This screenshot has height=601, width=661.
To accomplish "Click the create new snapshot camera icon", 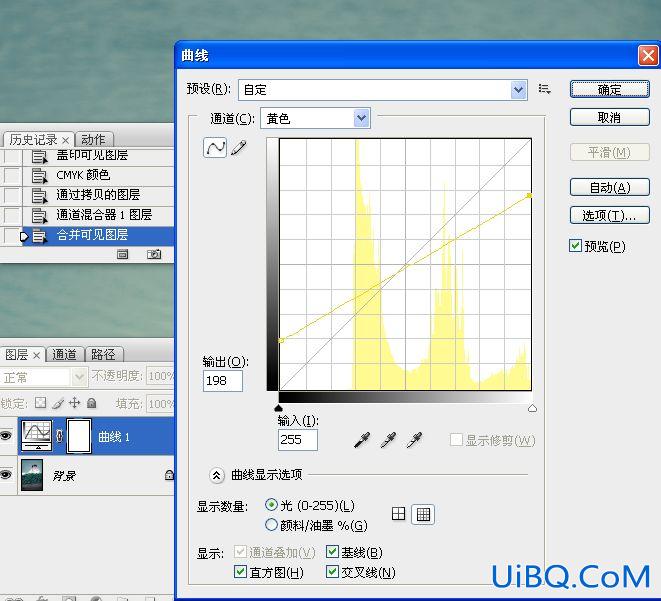I will click(154, 254).
